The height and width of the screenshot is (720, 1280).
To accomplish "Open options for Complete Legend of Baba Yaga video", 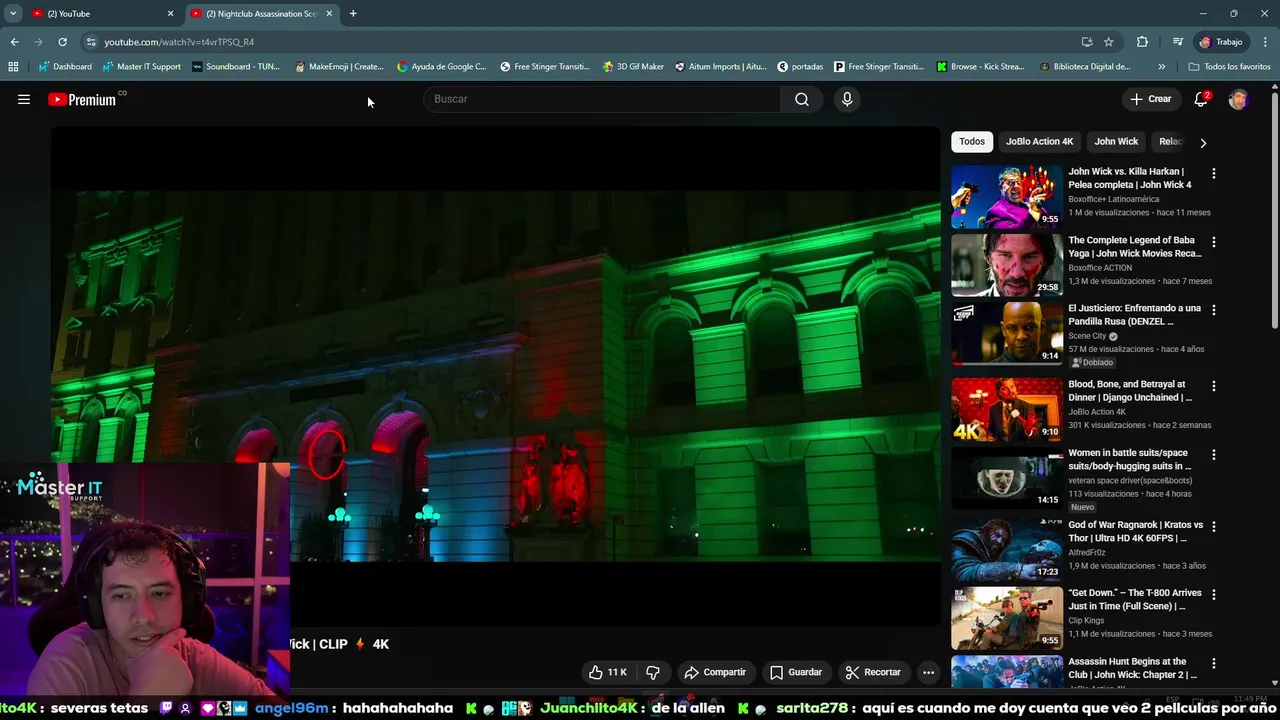I will click(x=1214, y=242).
